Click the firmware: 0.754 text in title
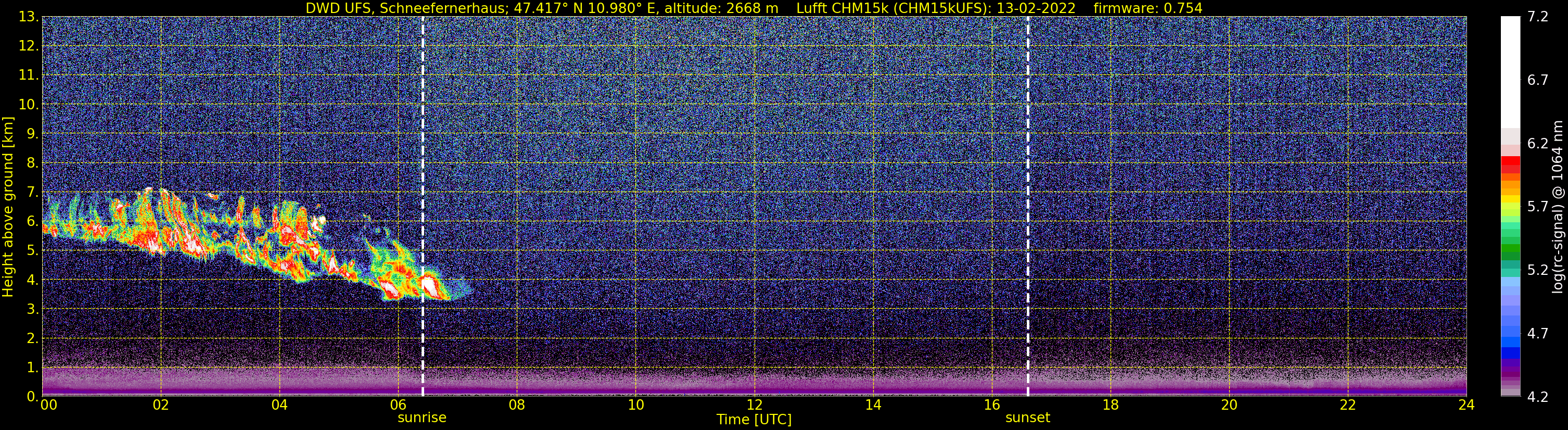This screenshot has width=1568, height=430. coord(1148,8)
